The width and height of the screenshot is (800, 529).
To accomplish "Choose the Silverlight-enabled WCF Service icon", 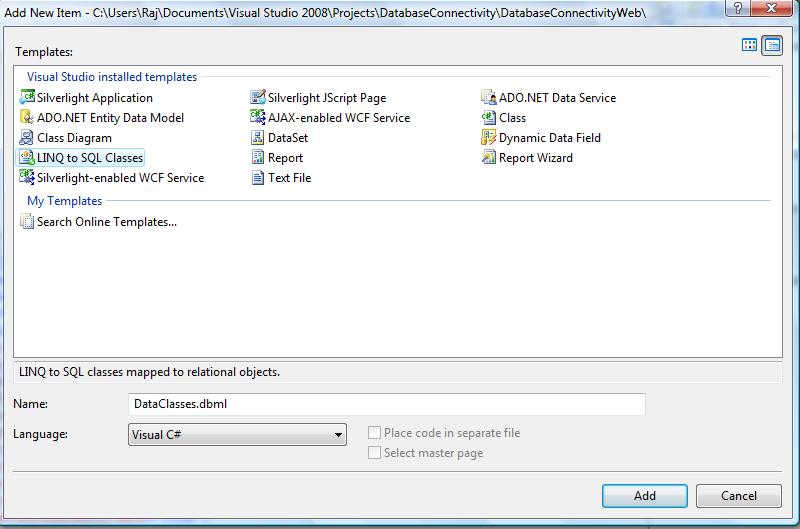I will tap(27, 177).
